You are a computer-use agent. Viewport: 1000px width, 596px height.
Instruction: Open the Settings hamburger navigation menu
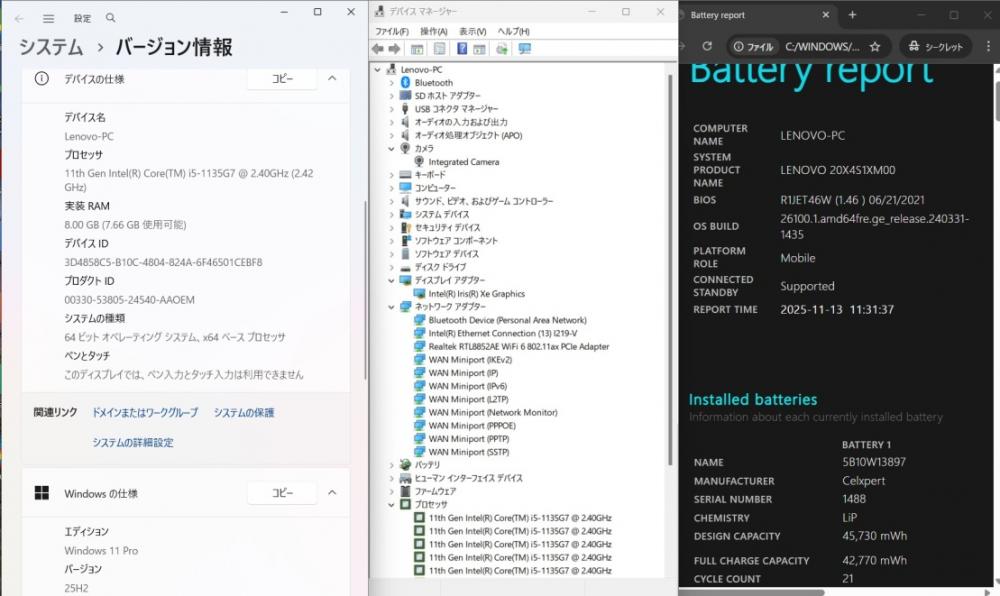pyautogui.click(x=48, y=18)
